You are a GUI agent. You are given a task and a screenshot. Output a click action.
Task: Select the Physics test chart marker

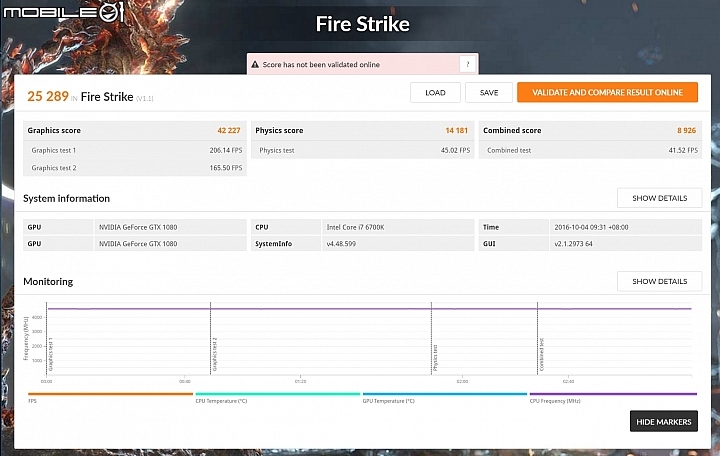435,358
